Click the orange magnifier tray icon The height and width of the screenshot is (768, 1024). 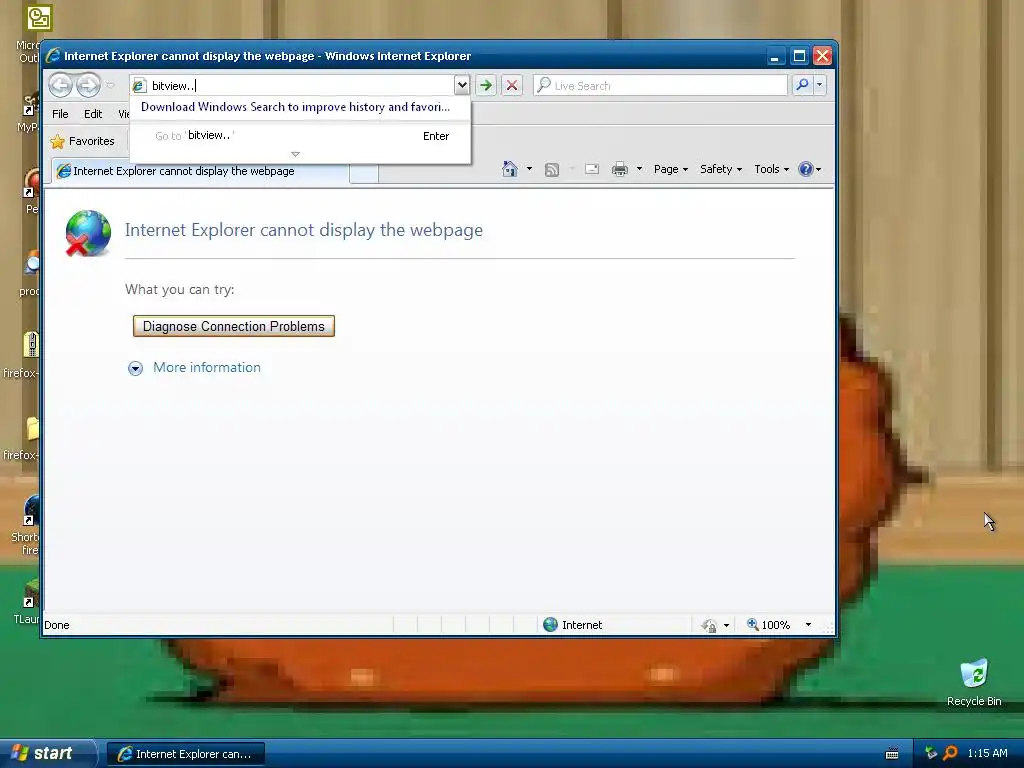[x=950, y=754]
